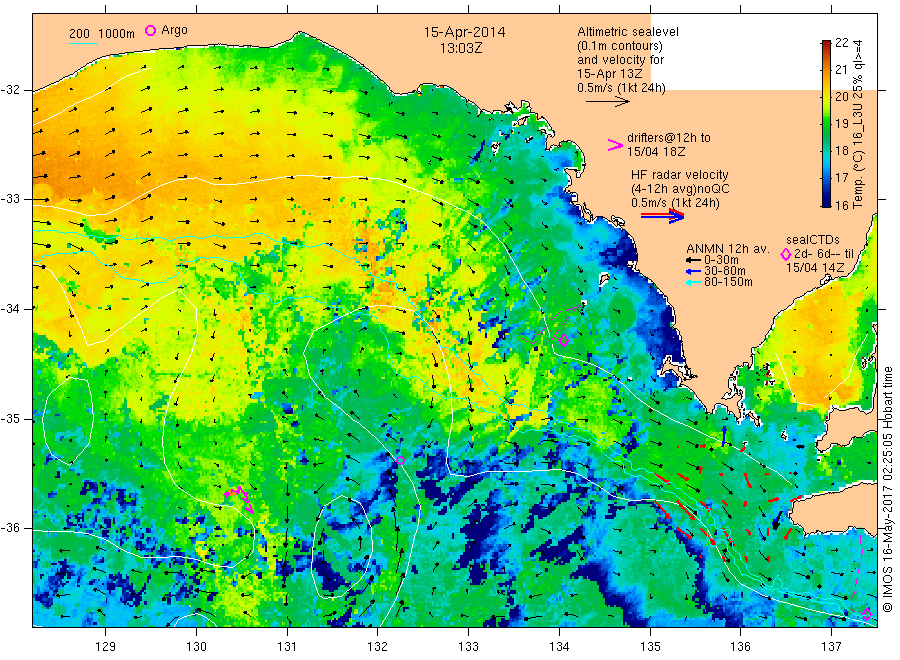Click the magenta diamond at the map's bottom-right corner
Viewport: 900px width, 660px height.
point(867,615)
